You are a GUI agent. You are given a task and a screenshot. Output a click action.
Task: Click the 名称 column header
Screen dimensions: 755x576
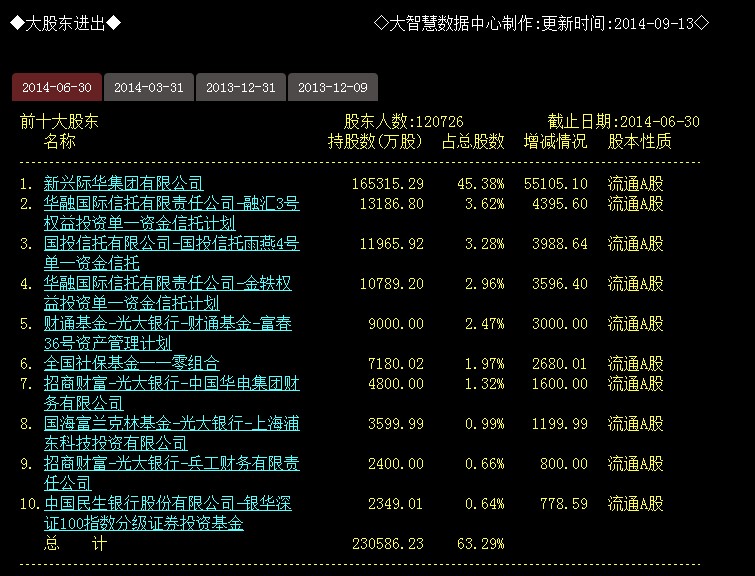click(60, 142)
